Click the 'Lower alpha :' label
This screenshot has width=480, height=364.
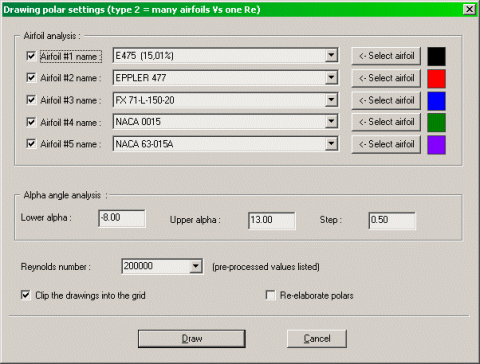[46, 218]
